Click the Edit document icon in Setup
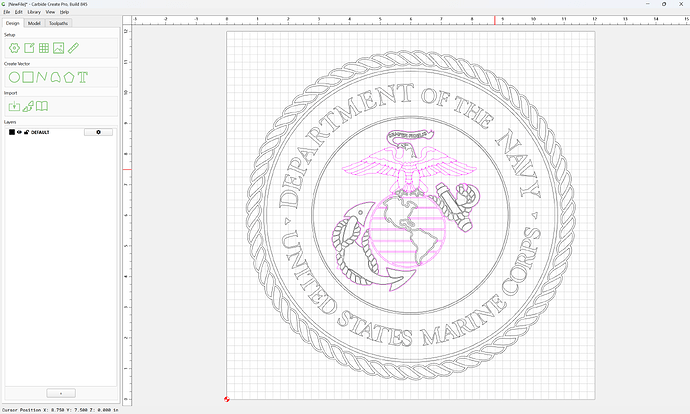This screenshot has width=690, height=414. tap(29, 48)
